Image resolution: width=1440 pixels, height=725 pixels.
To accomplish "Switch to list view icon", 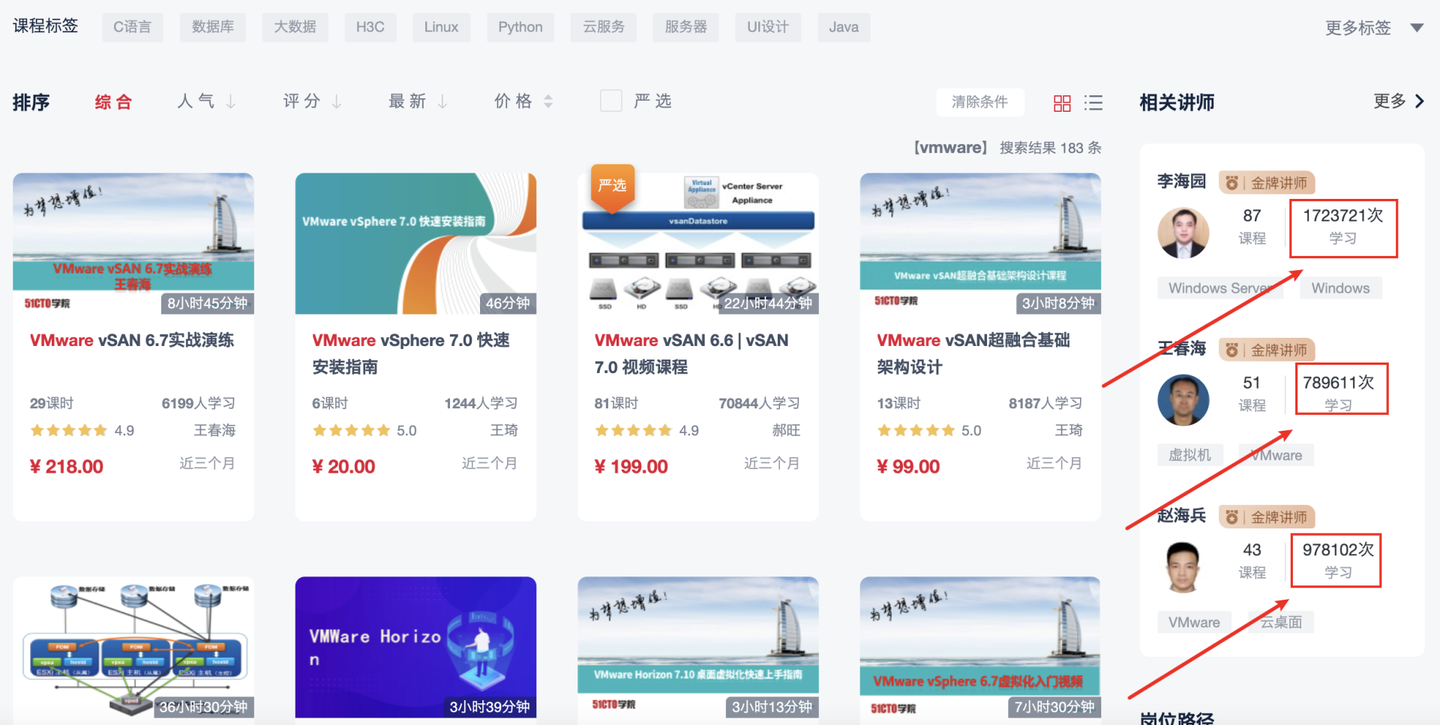I will coord(1094,102).
